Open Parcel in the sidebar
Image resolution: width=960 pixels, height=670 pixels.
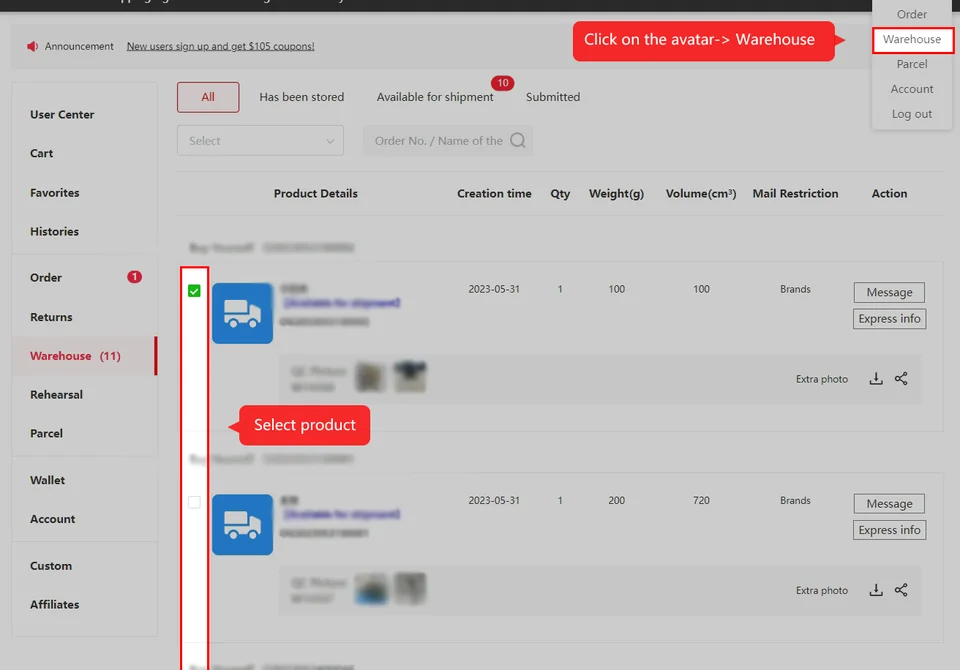[47, 434]
